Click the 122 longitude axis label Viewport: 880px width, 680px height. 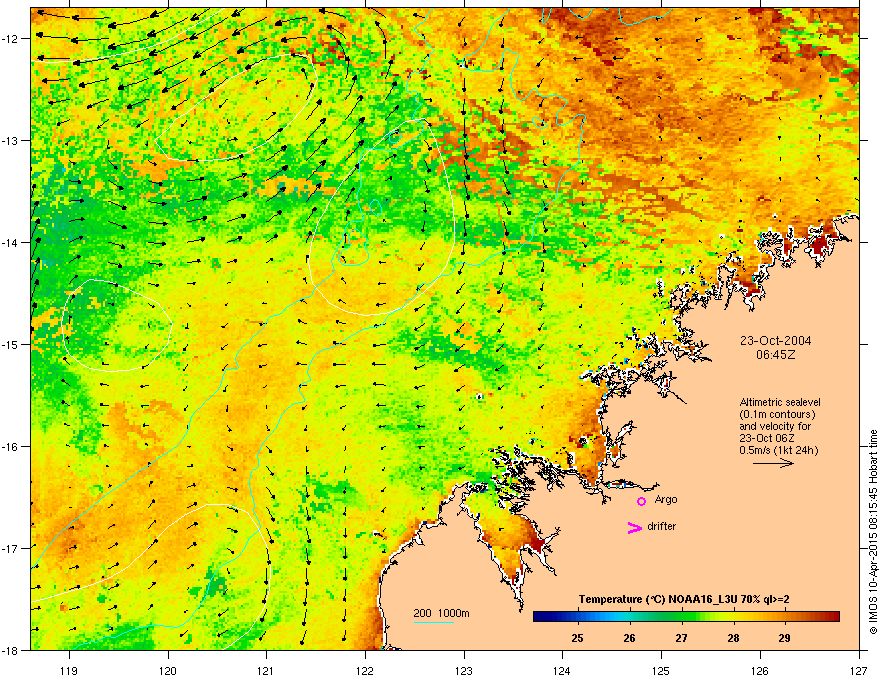365,670
